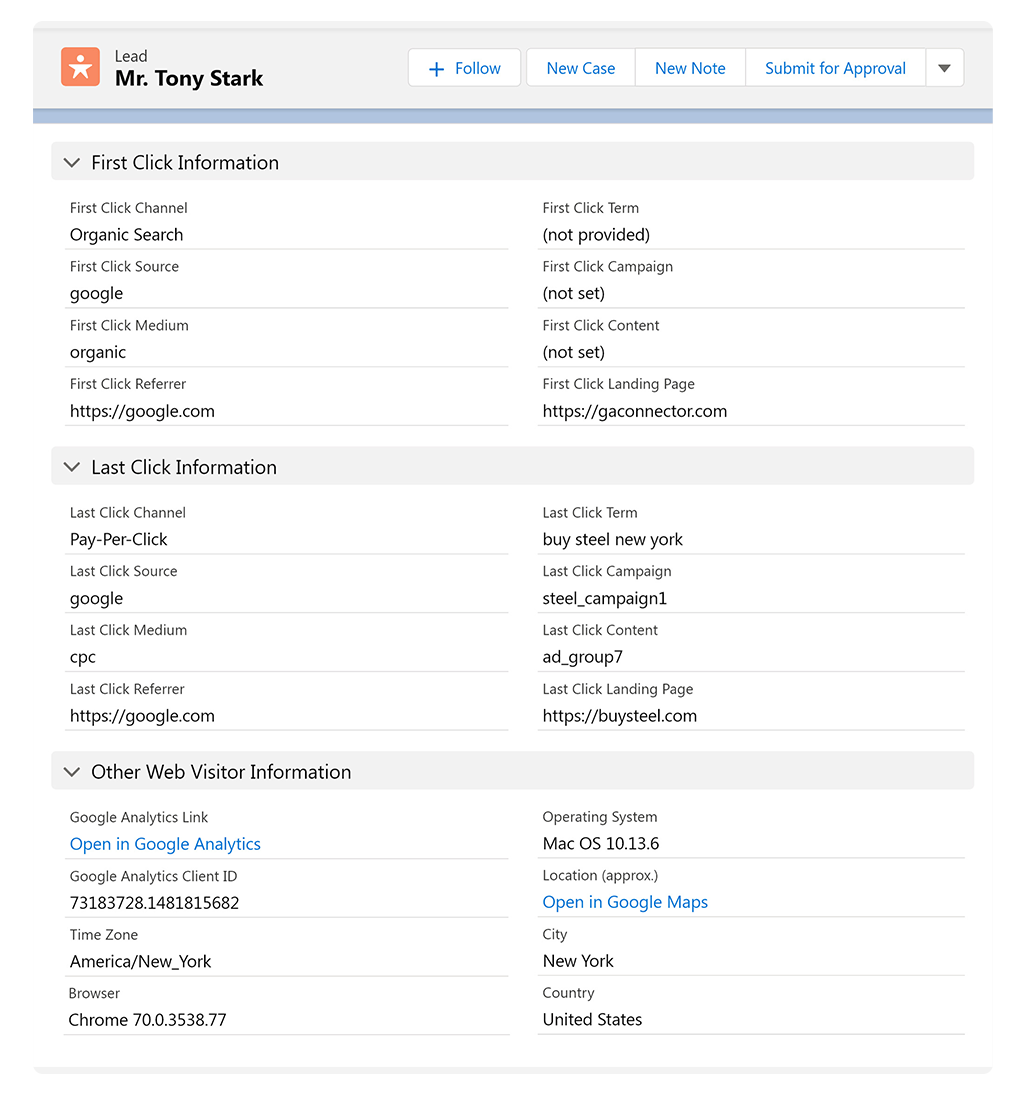Image resolution: width=1026 pixels, height=1110 pixels.
Task: Click Operating System 'Mac OS 10.13.6'
Action: (x=600, y=844)
